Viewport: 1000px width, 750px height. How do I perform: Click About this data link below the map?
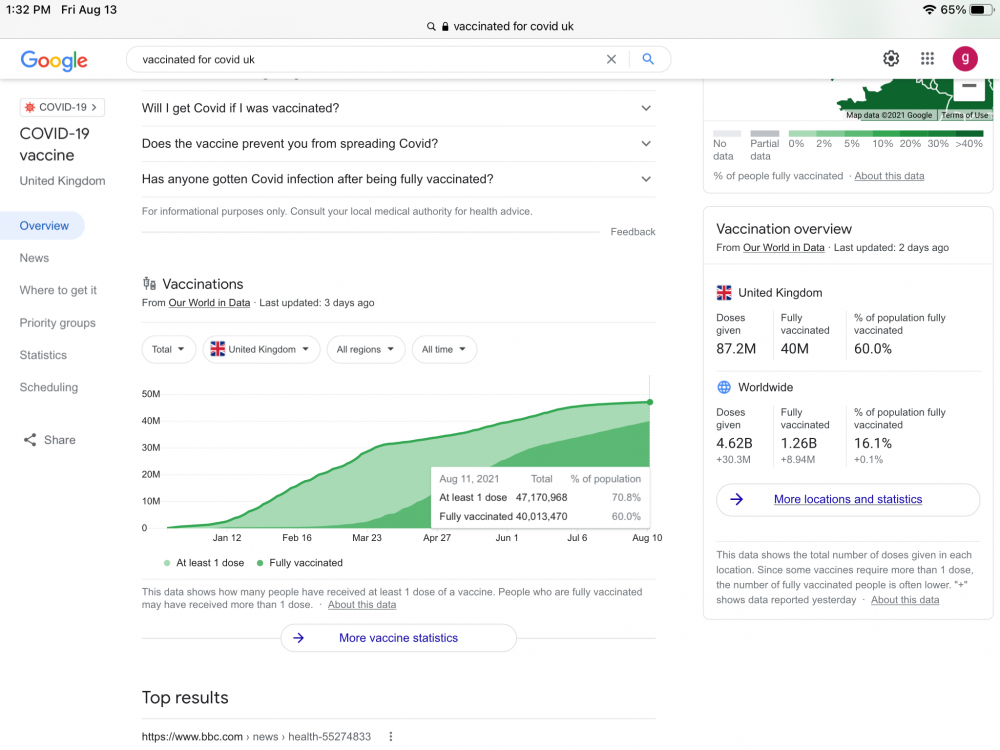point(889,176)
